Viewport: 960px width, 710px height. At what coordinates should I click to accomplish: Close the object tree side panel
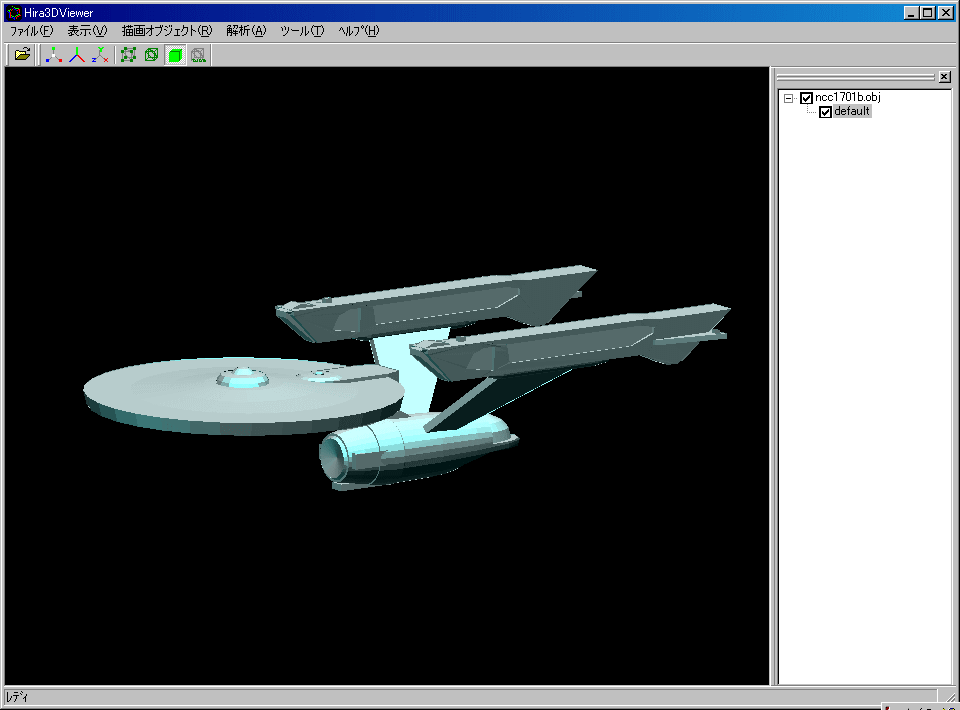point(945,77)
